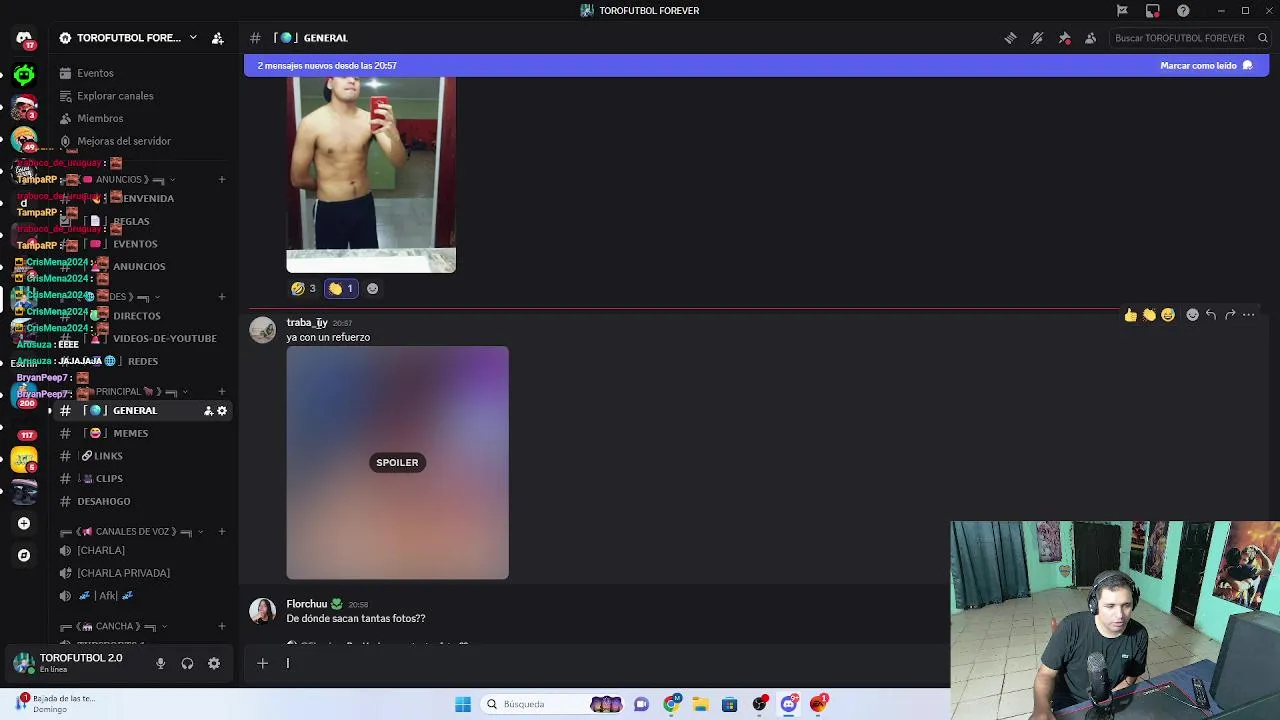This screenshot has width=1280, height=720.
Task: Reveal the SPOILER image
Action: click(397, 463)
